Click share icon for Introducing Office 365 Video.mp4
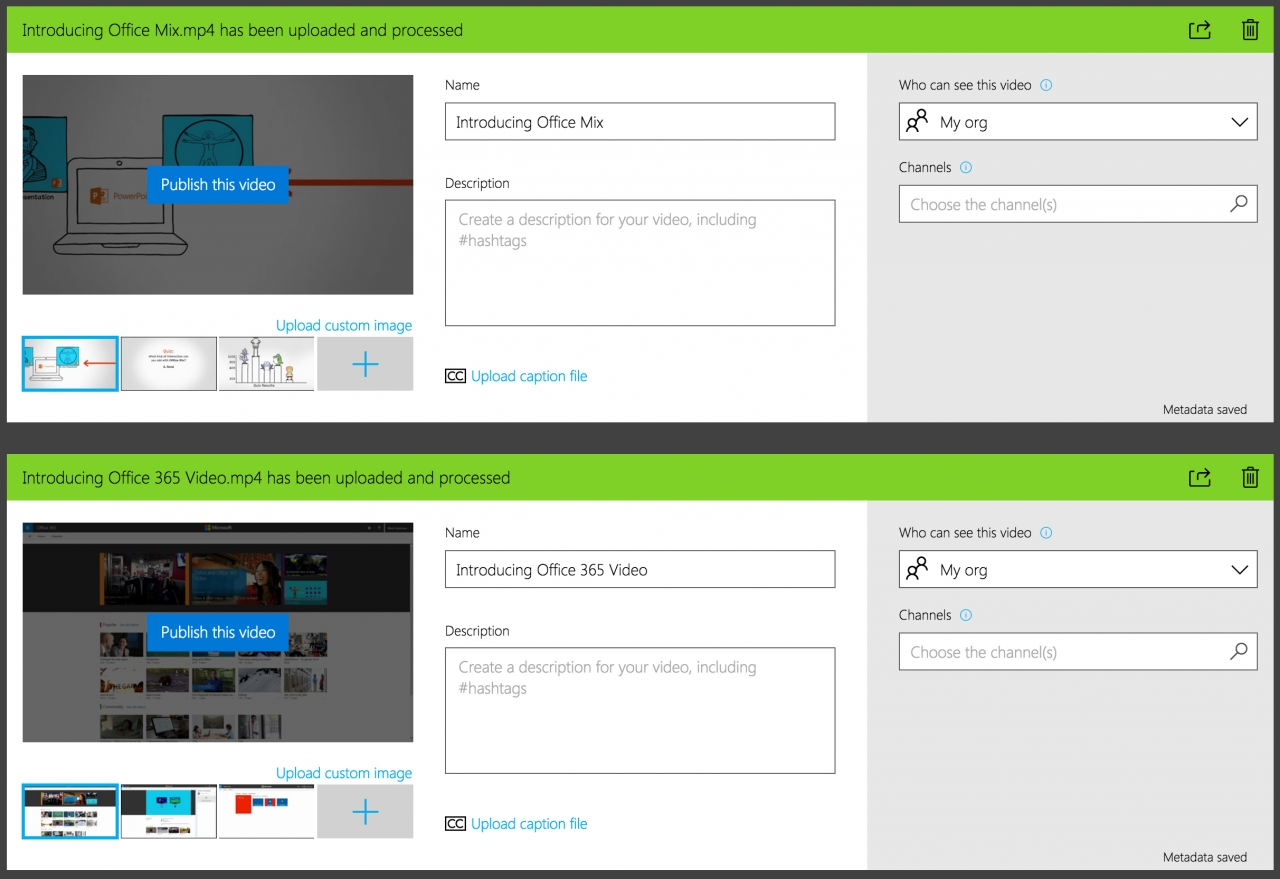This screenshot has height=879, width=1280. click(1200, 477)
